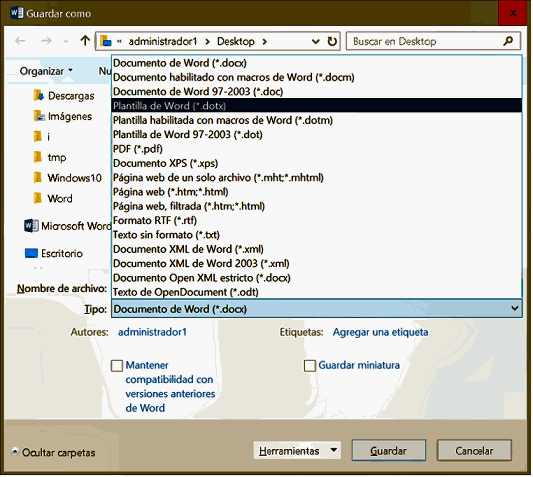Choose Plantilla de Word (*.dotx)
The height and width of the screenshot is (477, 533).
pos(316,106)
